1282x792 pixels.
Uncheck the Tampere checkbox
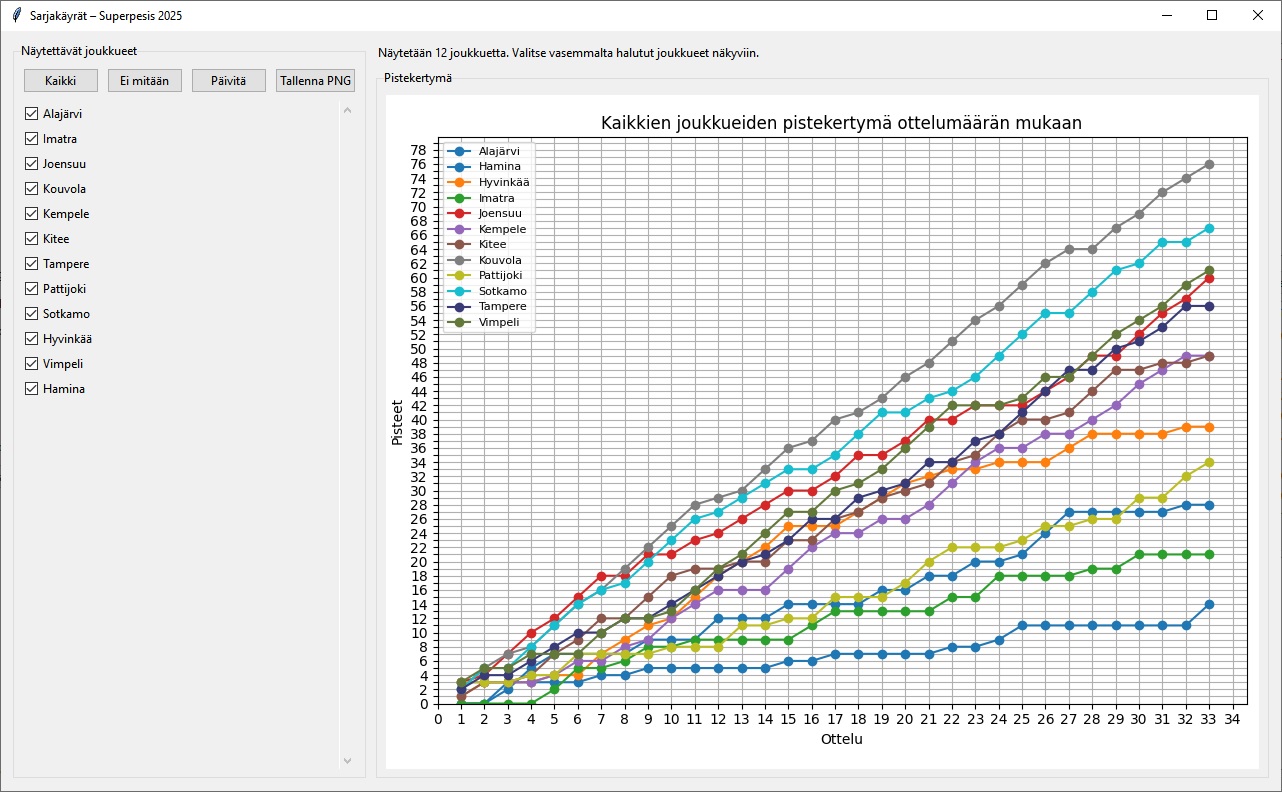tap(31, 264)
